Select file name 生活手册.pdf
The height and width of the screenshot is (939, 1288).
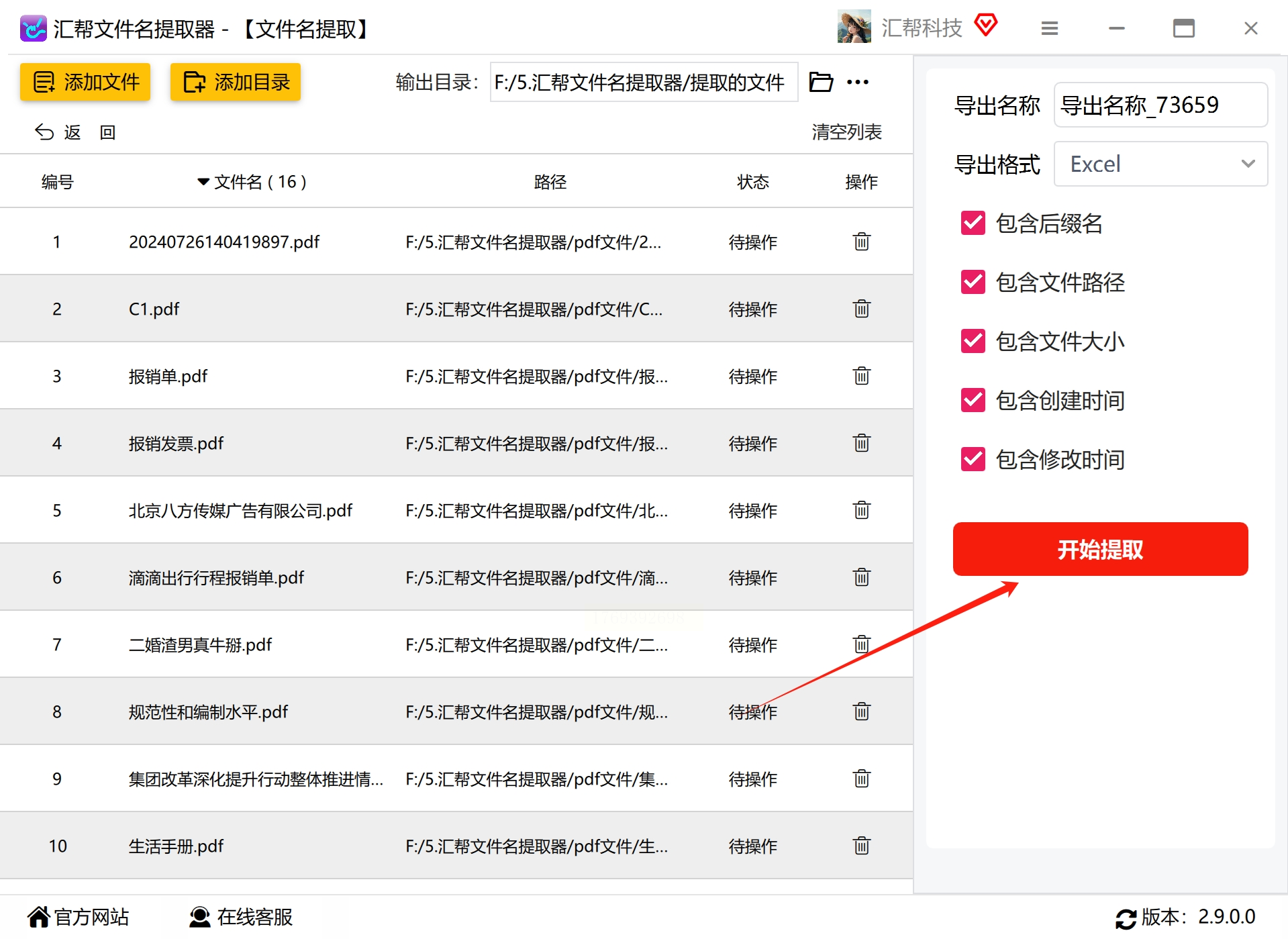click(x=176, y=846)
